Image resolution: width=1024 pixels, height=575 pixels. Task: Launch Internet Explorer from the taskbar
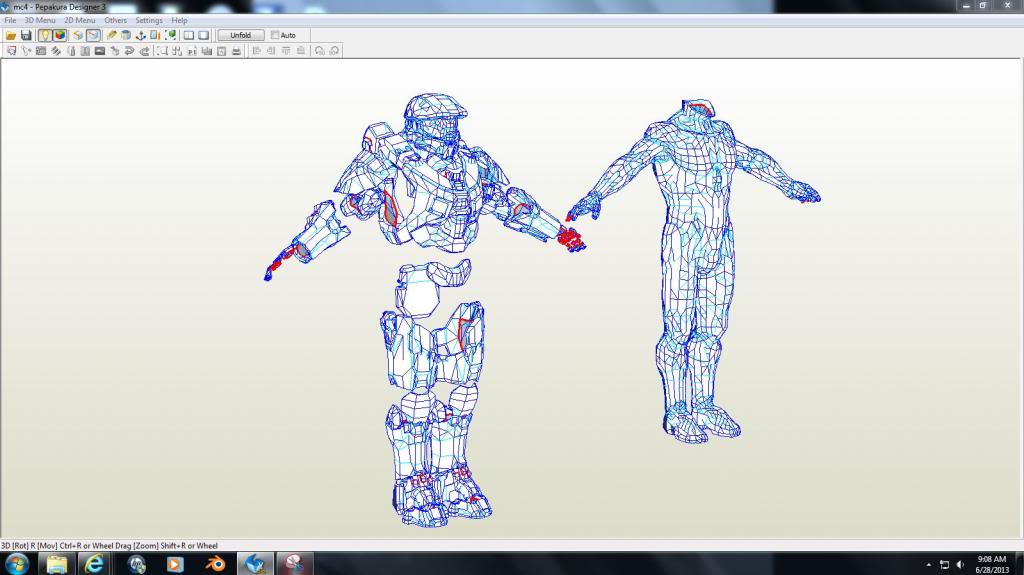pyautogui.click(x=94, y=563)
